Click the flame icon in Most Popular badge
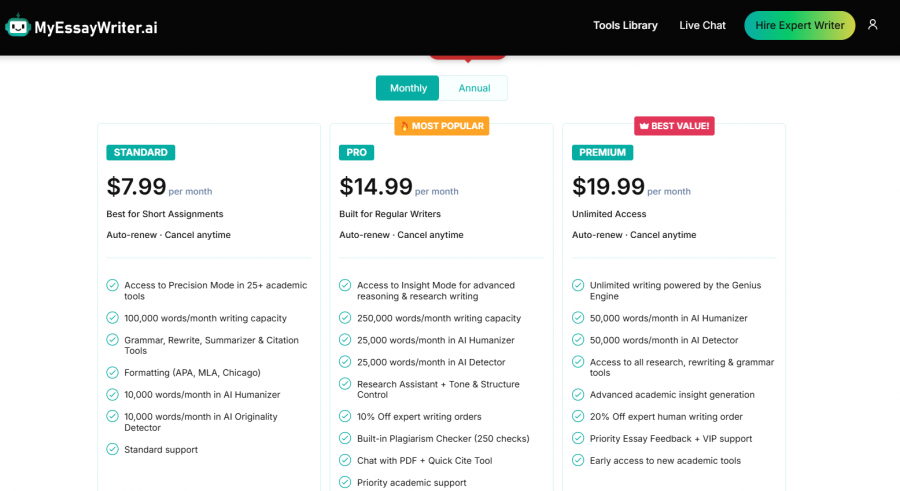The height and width of the screenshot is (491, 900). pyautogui.click(x=404, y=126)
